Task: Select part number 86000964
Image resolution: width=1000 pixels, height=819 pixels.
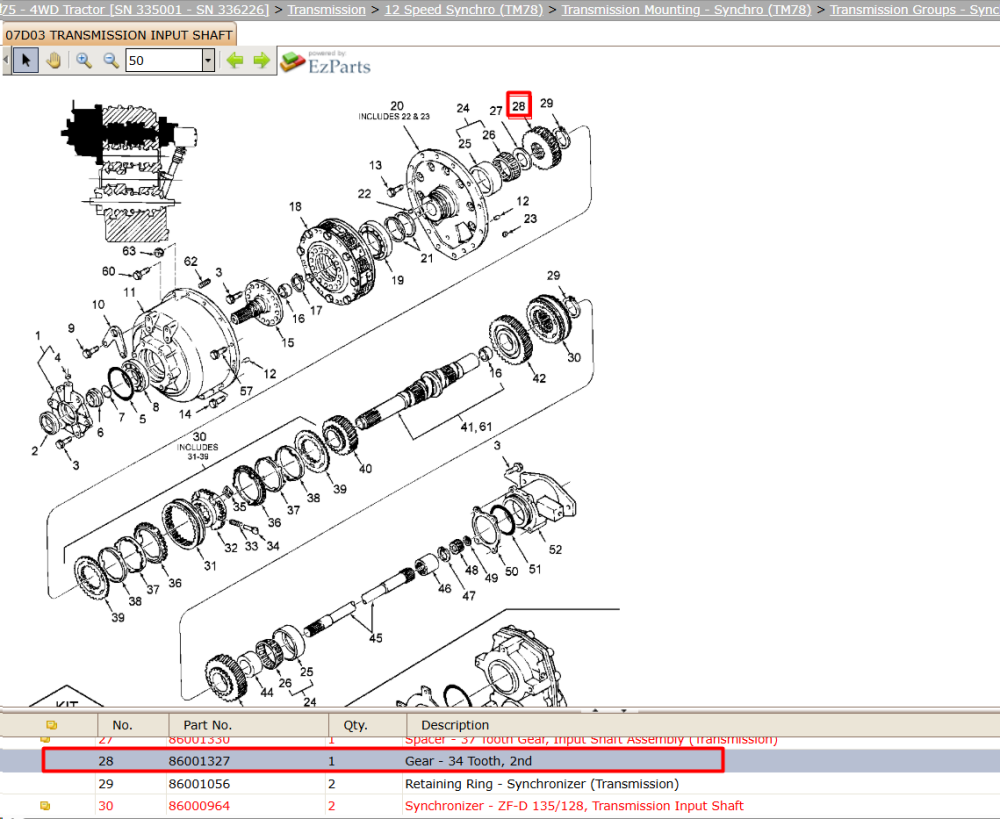Action: [199, 806]
